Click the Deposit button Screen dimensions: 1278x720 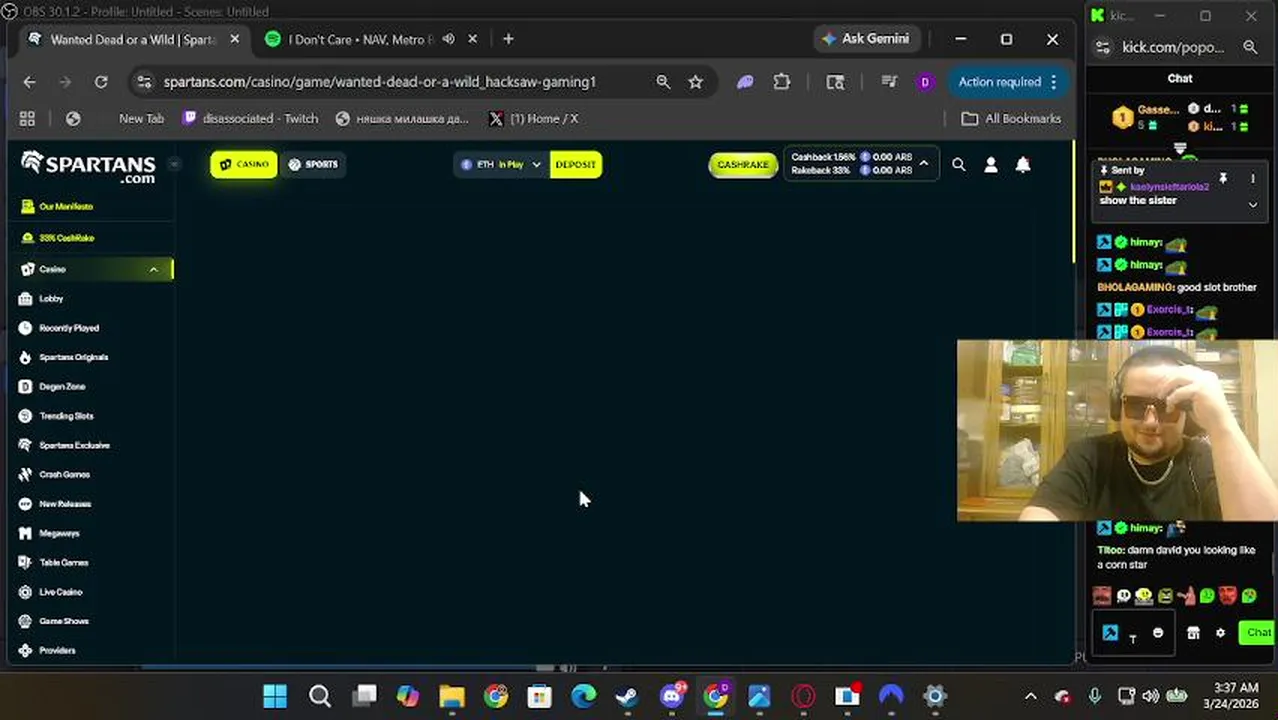click(x=576, y=164)
